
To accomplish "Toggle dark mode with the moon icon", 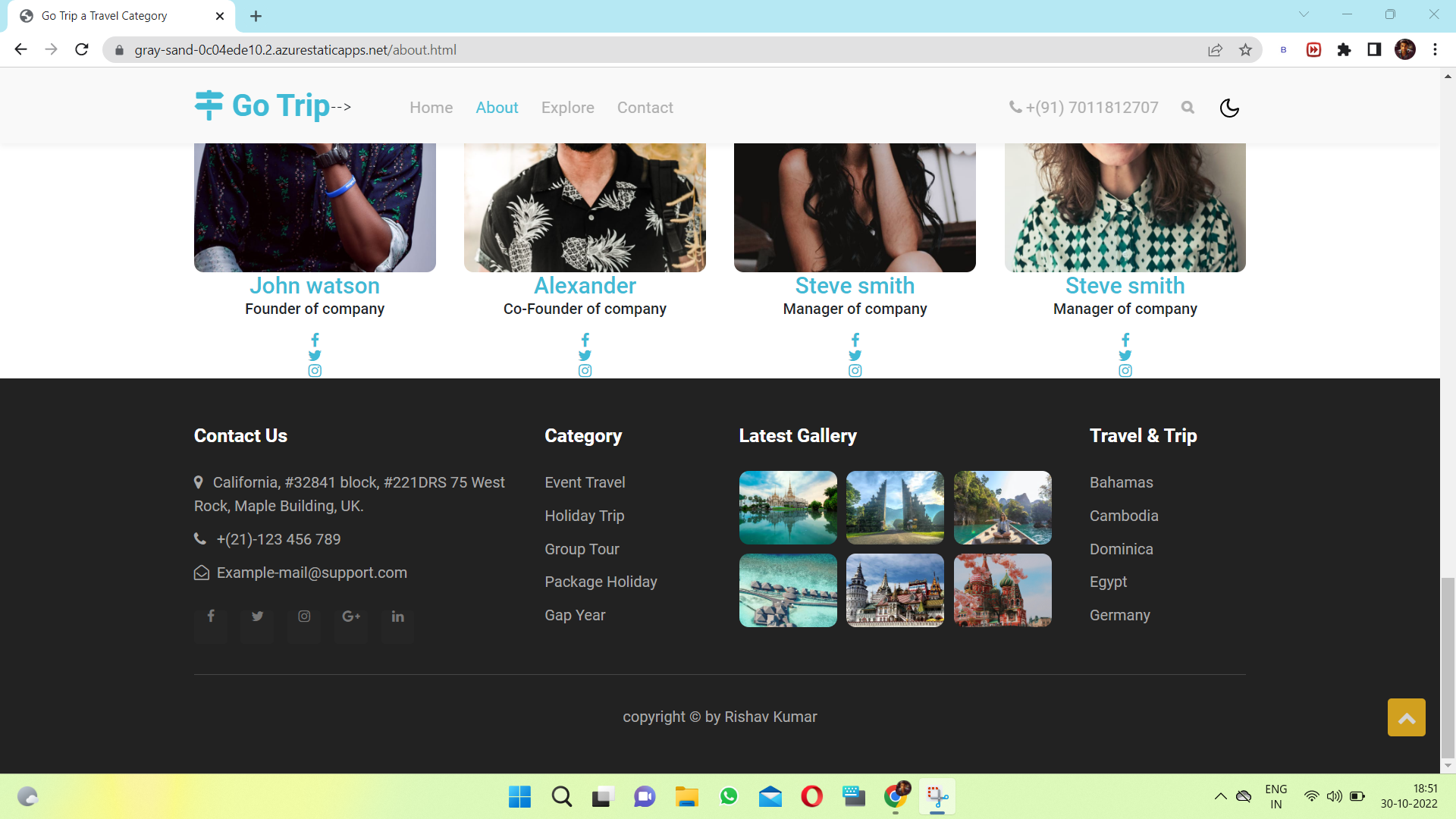I will (x=1229, y=108).
